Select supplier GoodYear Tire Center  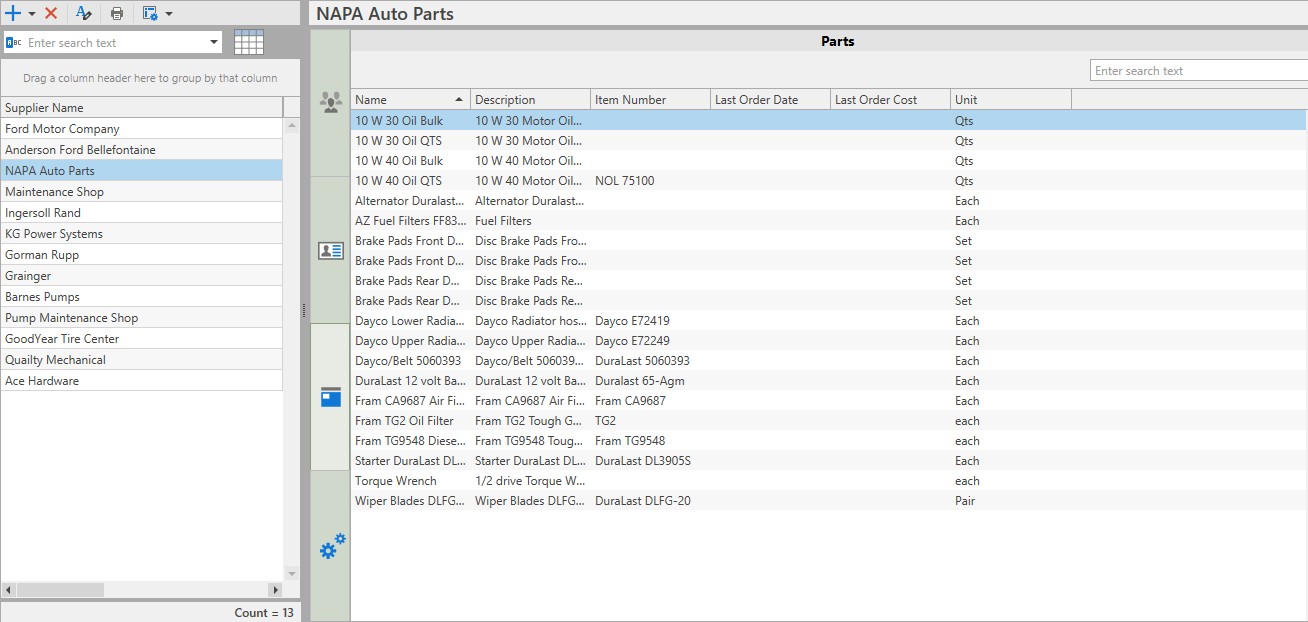pyautogui.click(x=142, y=338)
